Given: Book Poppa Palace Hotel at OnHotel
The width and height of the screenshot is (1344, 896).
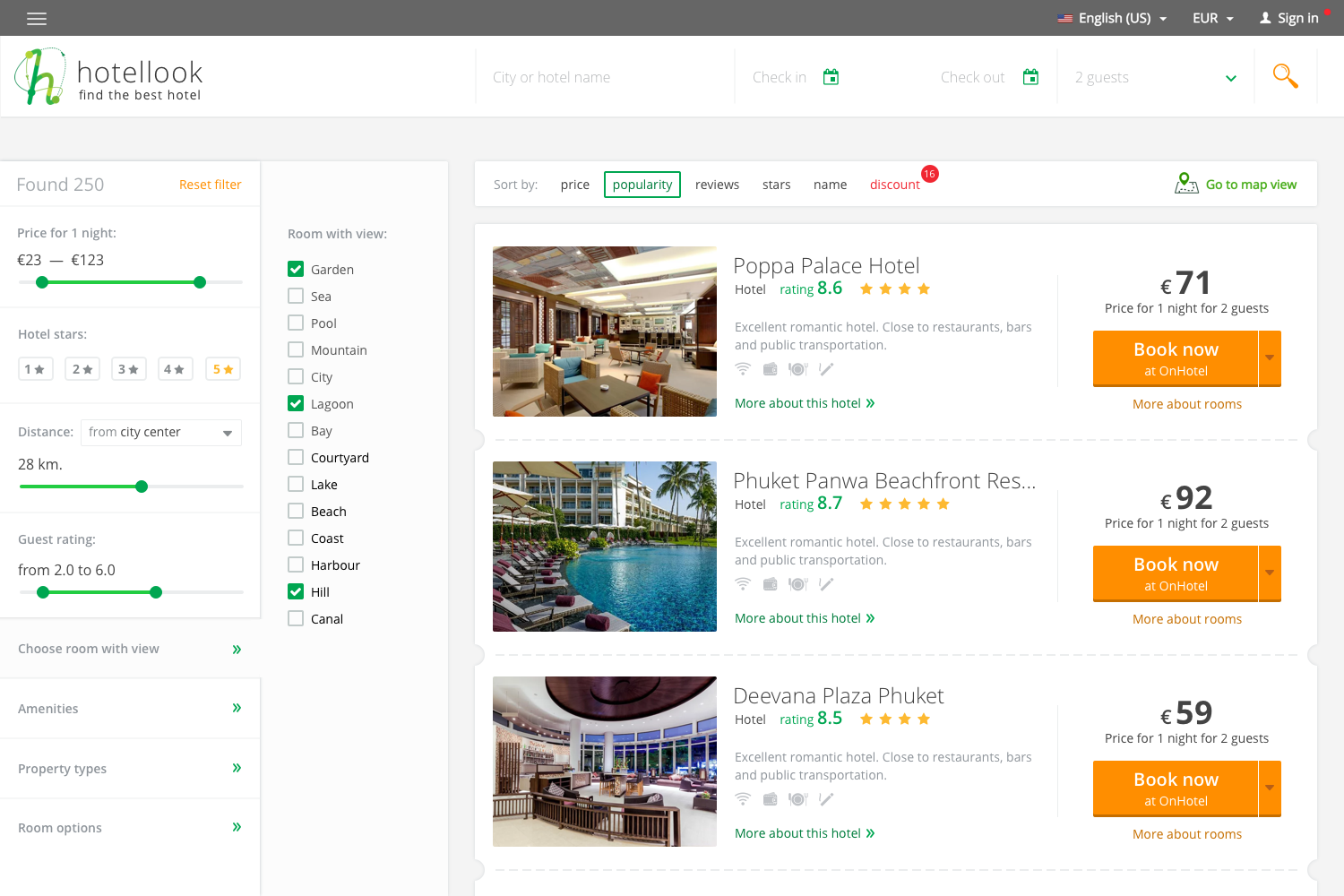Looking at the screenshot, I should pos(1176,358).
